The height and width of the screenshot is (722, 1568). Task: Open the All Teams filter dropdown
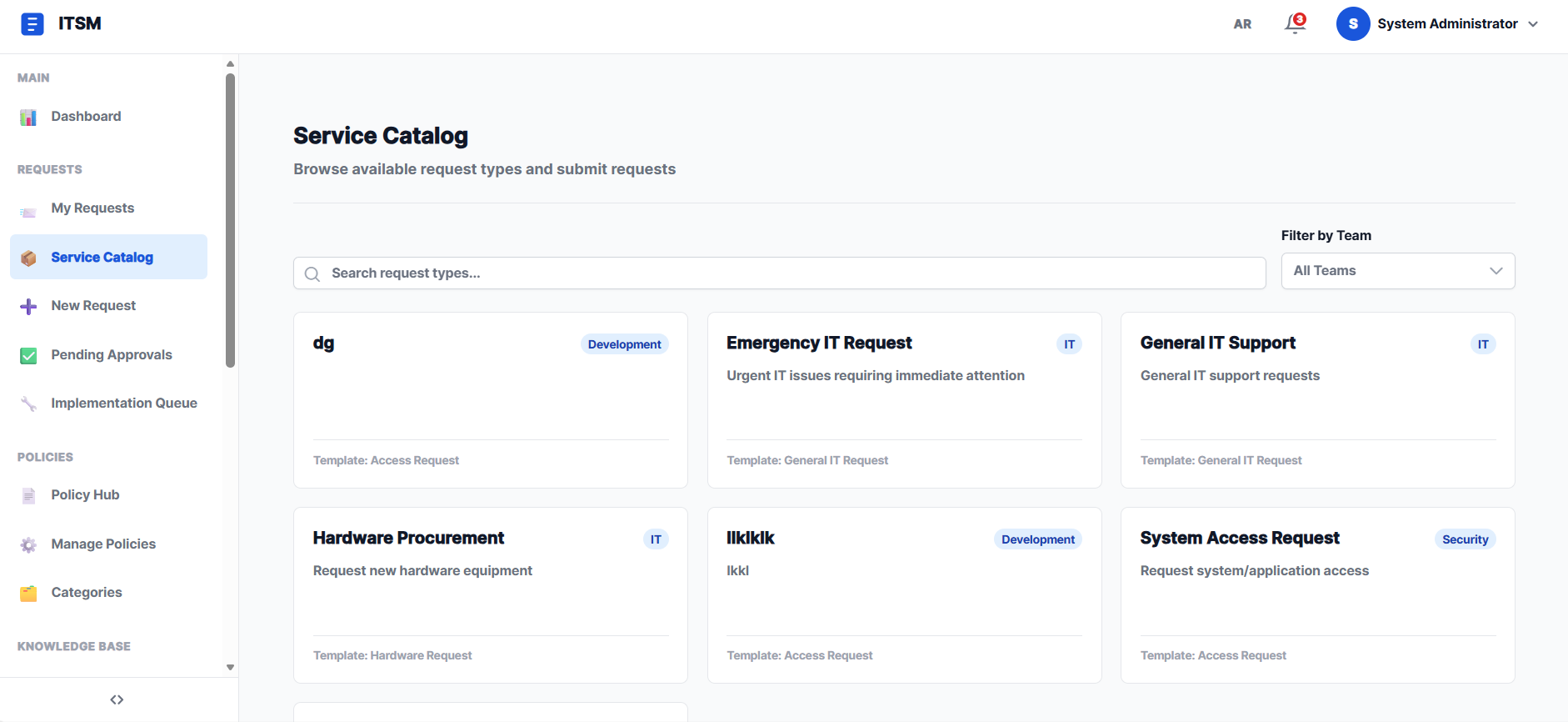[1397, 270]
